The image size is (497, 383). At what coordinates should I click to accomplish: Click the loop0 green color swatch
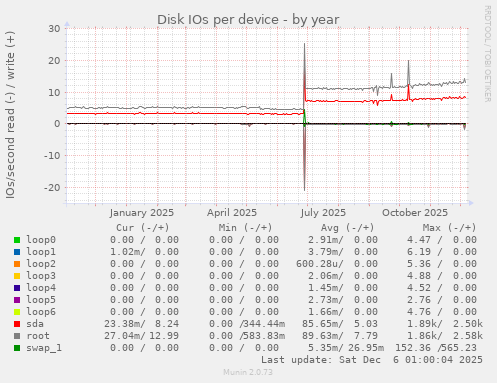coord(17,240)
